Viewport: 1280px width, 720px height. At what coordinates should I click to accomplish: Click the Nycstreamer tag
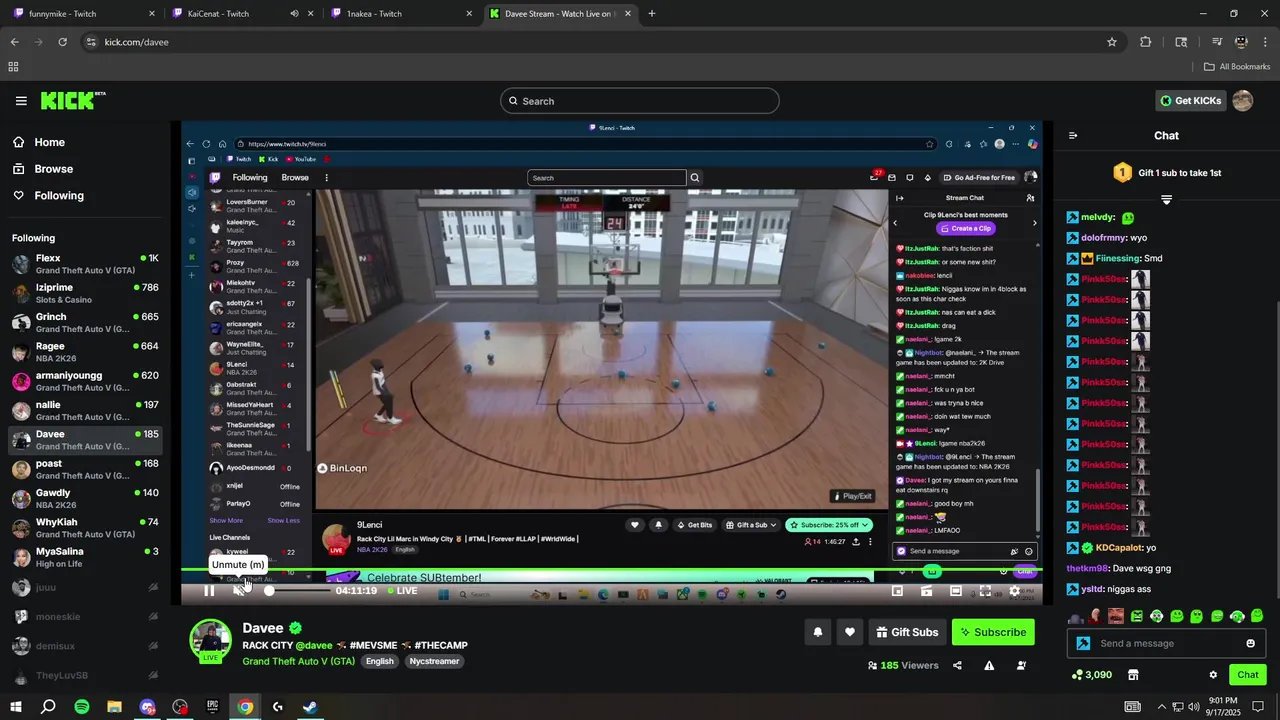(434, 661)
